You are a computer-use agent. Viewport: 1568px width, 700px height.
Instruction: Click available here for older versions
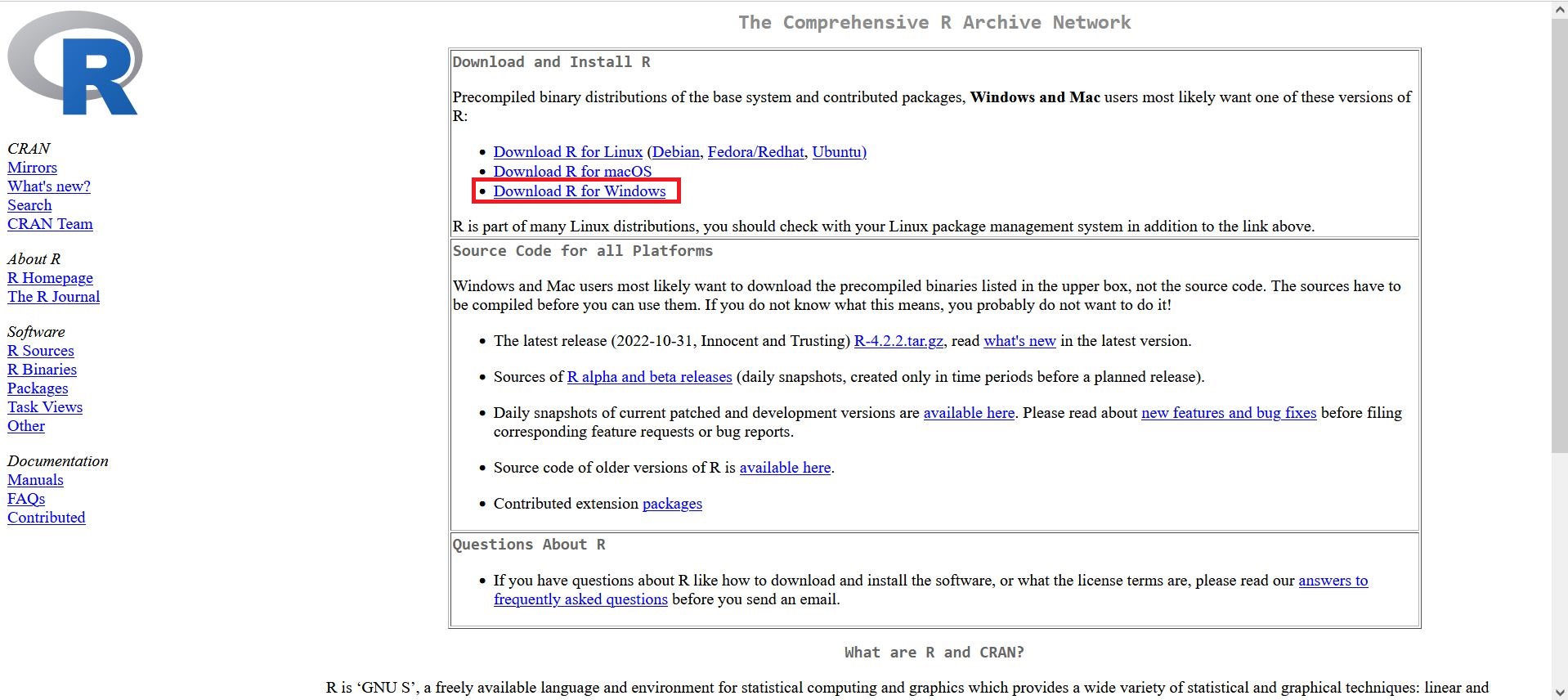(785, 468)
